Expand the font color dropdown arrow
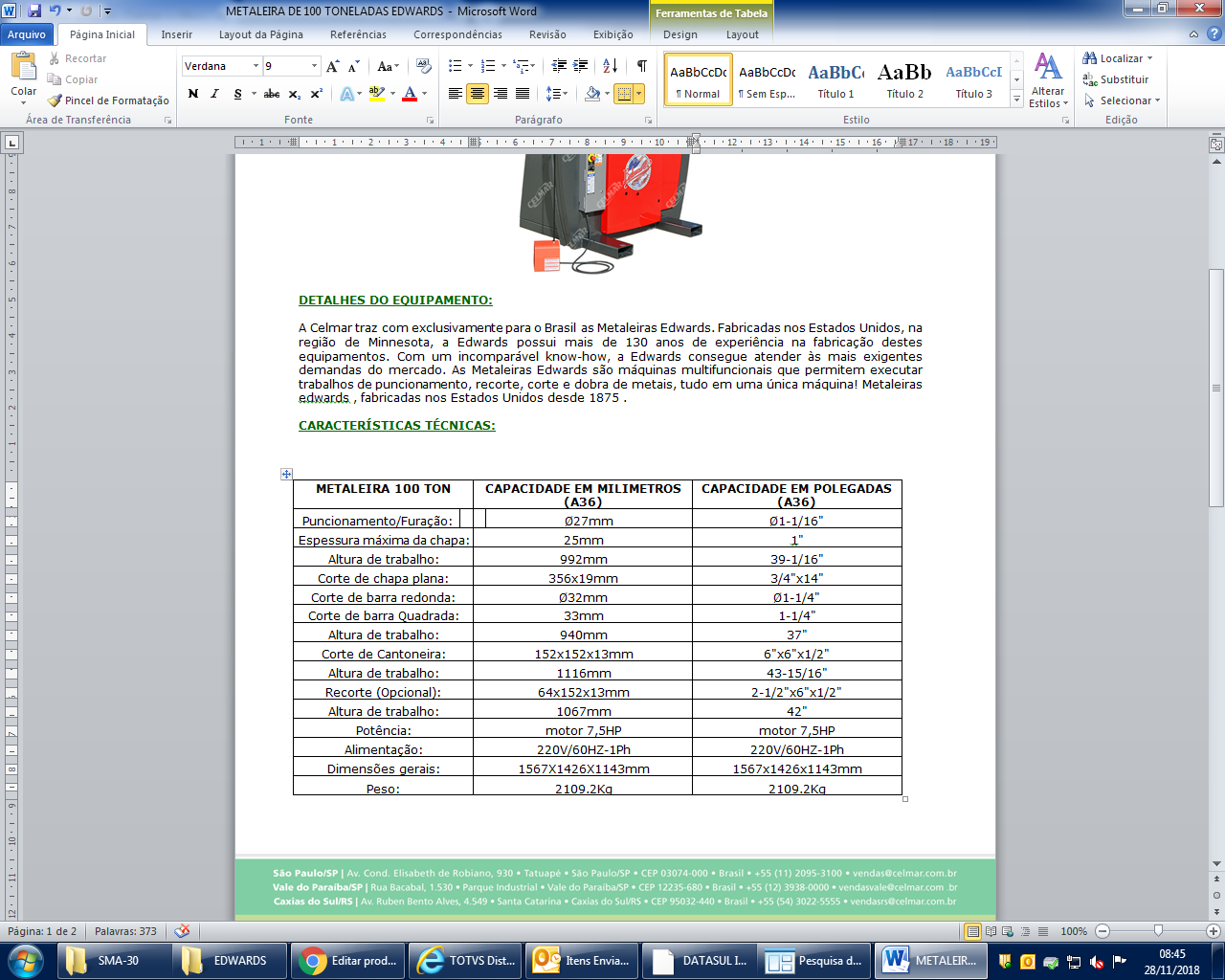This screenshot has height=980, width=1225. [x=426, y=94]
